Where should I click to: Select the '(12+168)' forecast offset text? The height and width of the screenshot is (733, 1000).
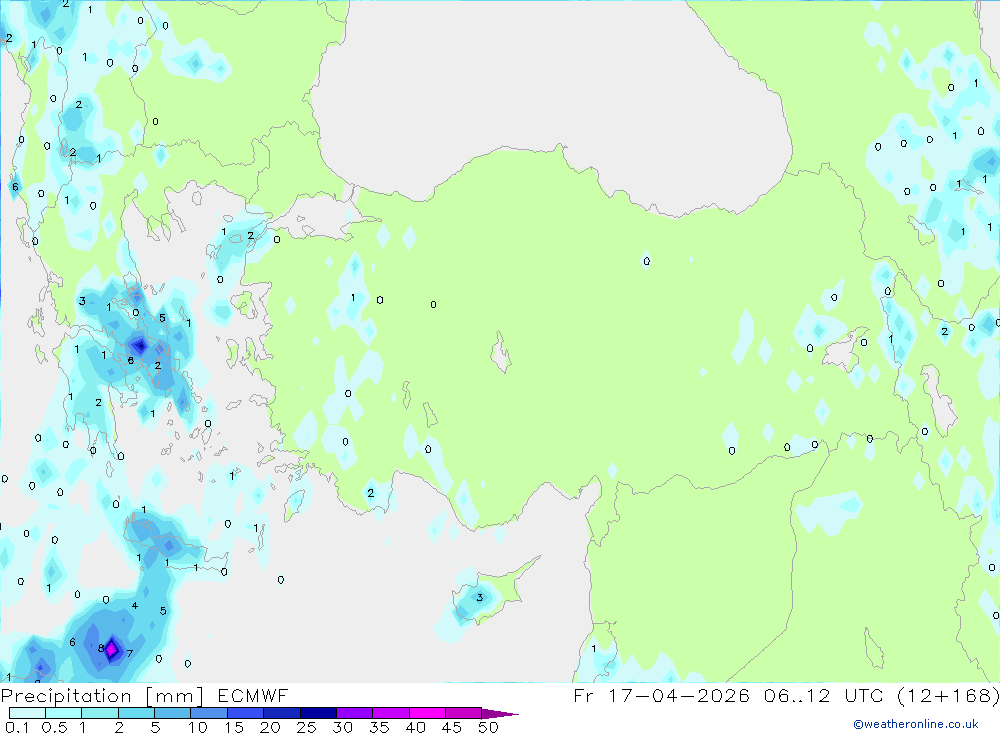pyautogui.click(x=948, y=695)
